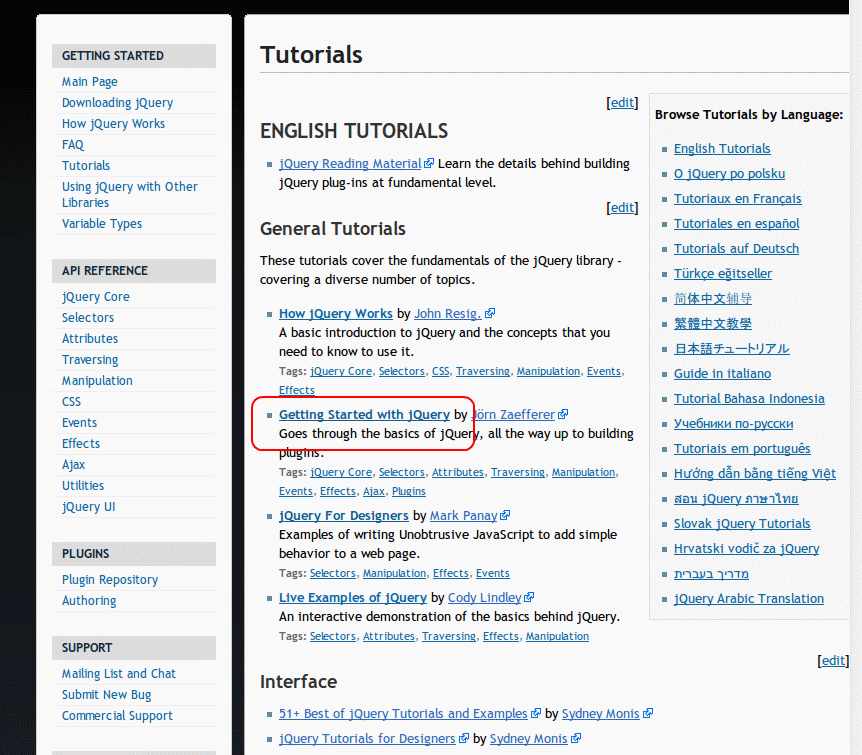Click external link icon next to Mark Panay
Screen dimensions: 862x755
[x=505, y=515]
